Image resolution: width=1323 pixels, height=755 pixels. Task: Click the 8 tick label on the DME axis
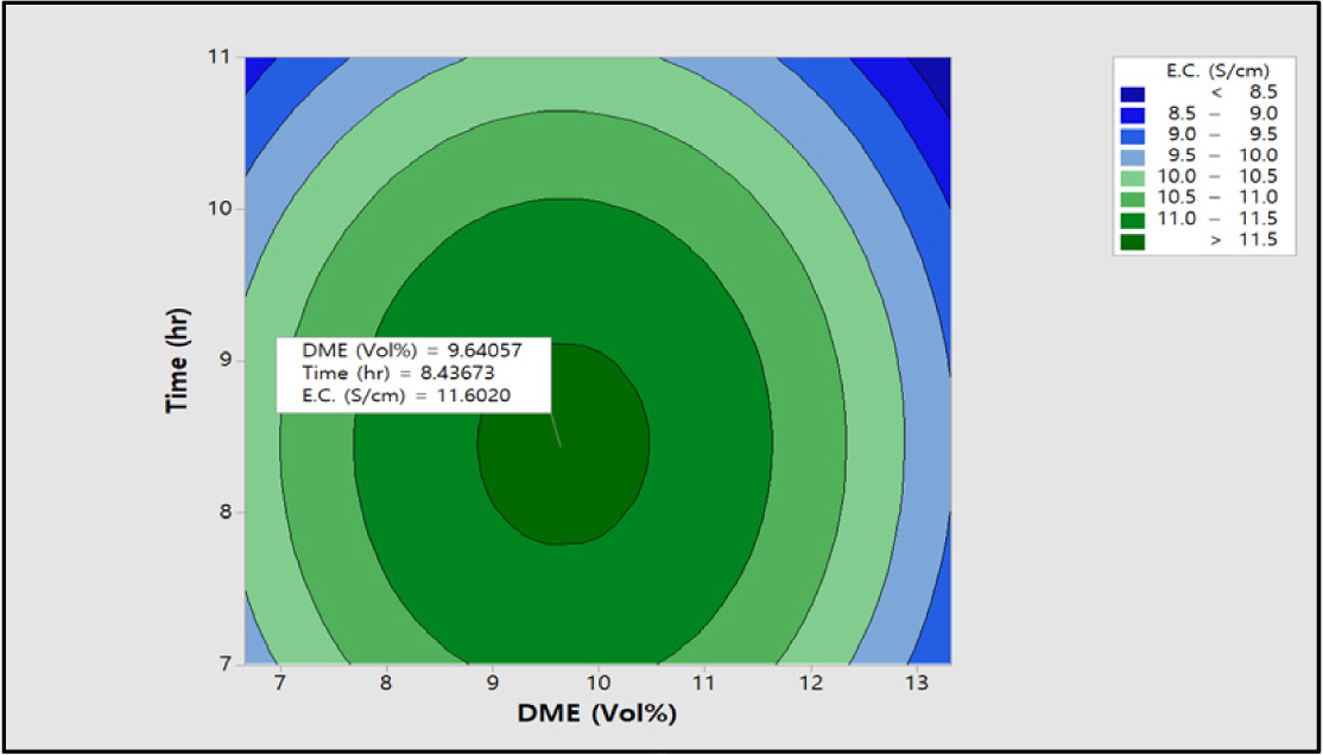(386, 682)
